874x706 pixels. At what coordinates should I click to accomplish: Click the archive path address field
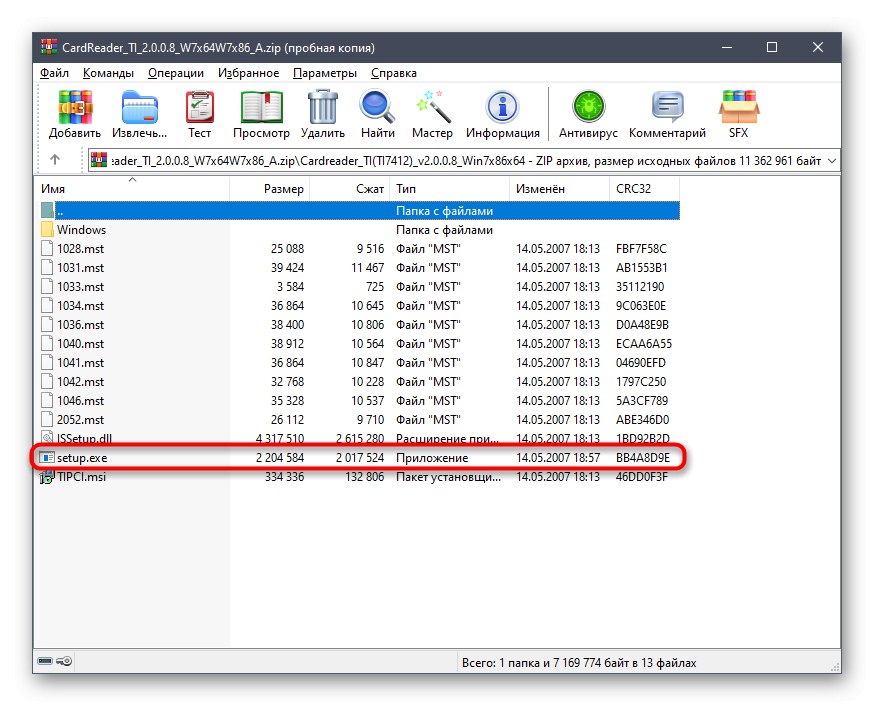pos(466,161)
